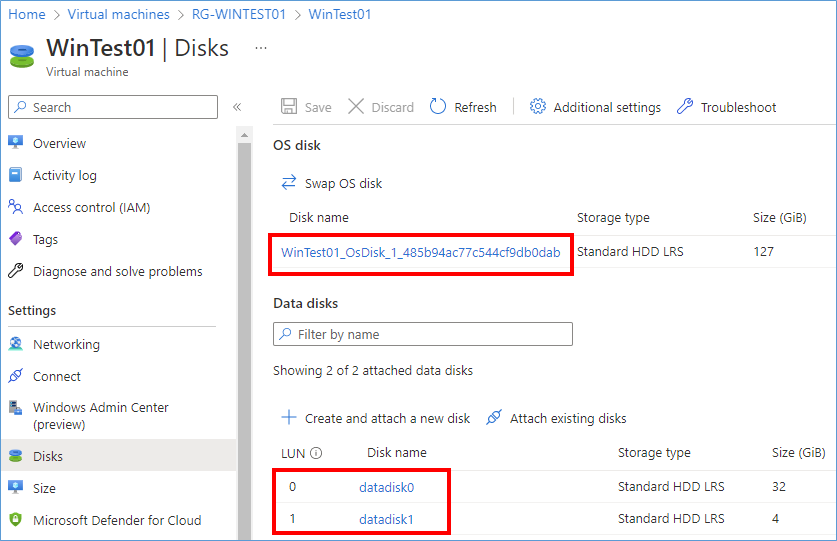This screenshot has width=837, height=541.
Task: Click the Save button label
Action: [x=318, y=108]
